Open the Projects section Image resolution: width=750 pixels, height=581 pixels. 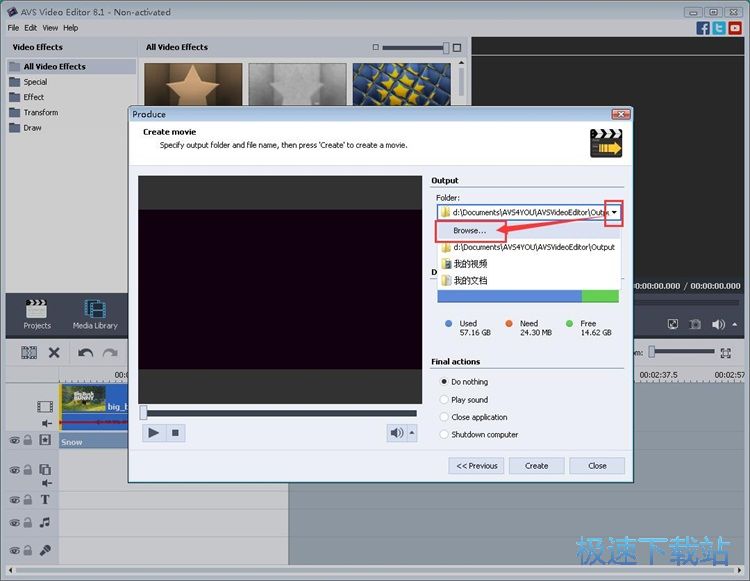click(x=37, y=314)
